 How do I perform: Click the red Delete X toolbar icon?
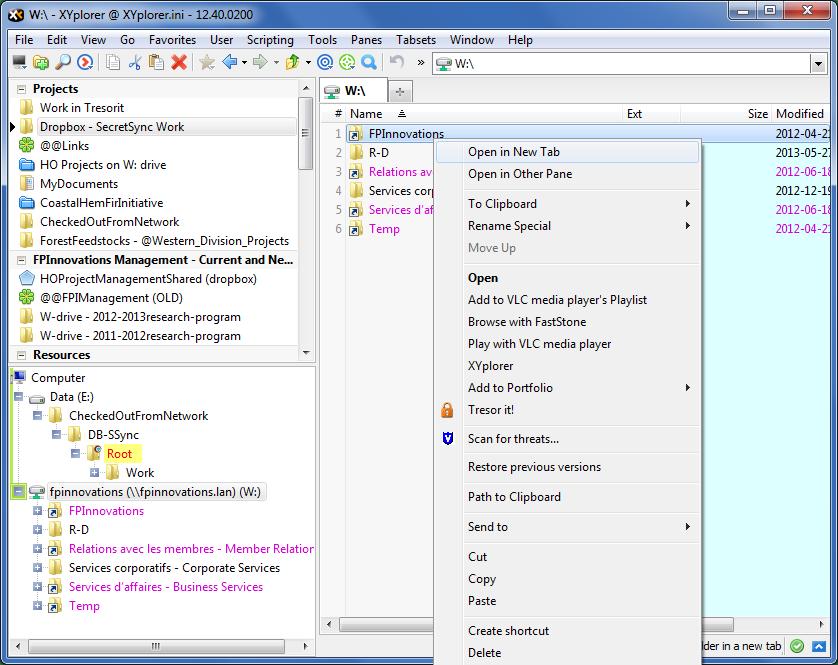point(178,62)
